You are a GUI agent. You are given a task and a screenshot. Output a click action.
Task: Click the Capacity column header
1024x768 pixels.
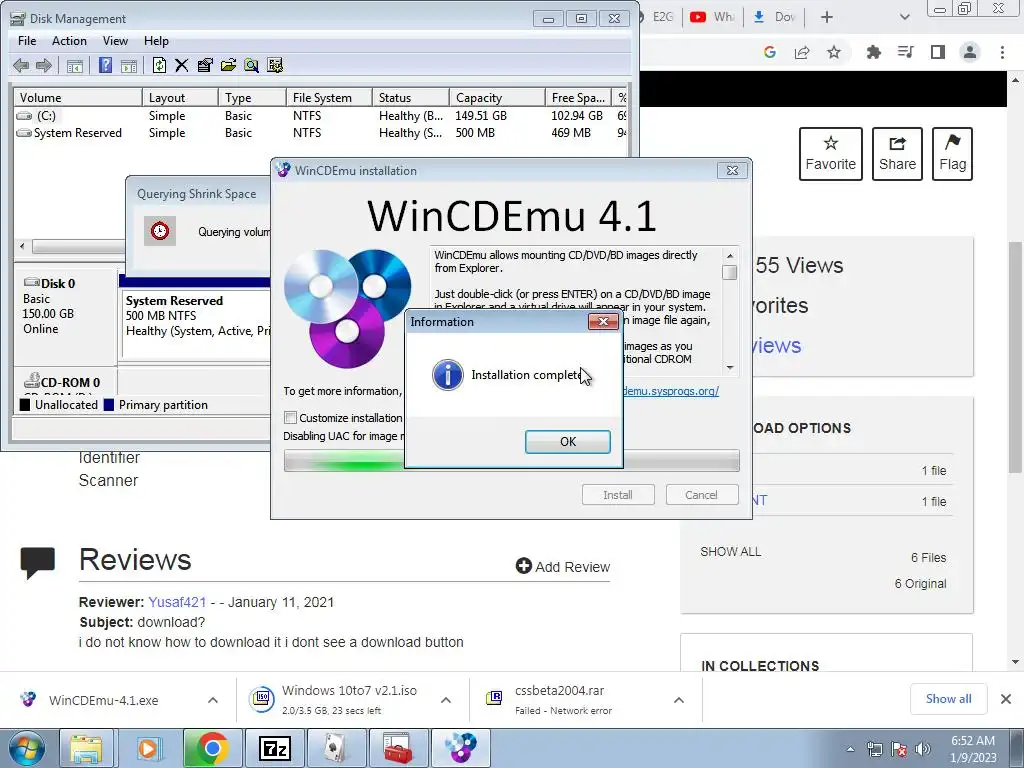pos(496,97)
